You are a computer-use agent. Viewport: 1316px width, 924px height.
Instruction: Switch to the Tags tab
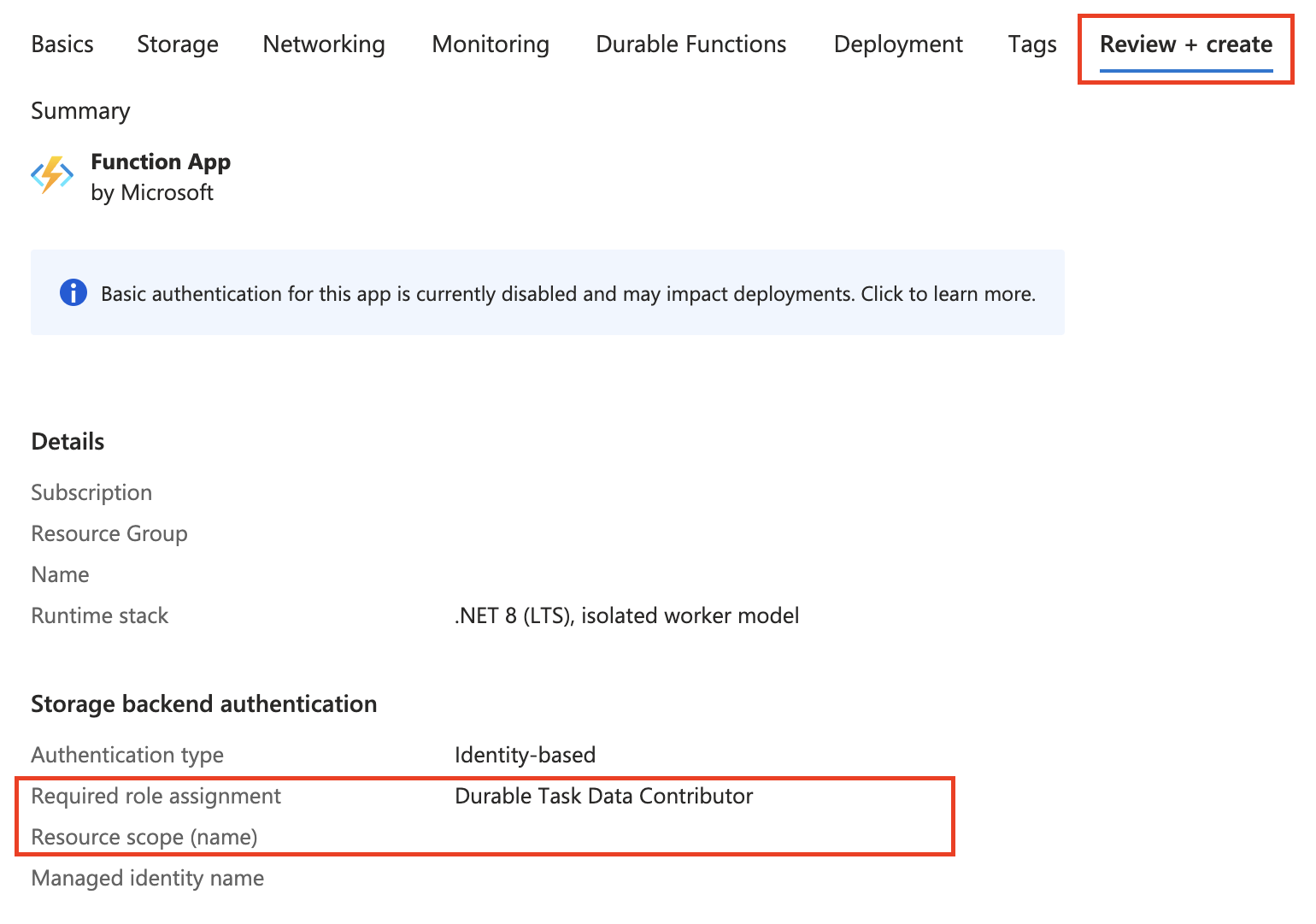tap(1031, 44)
